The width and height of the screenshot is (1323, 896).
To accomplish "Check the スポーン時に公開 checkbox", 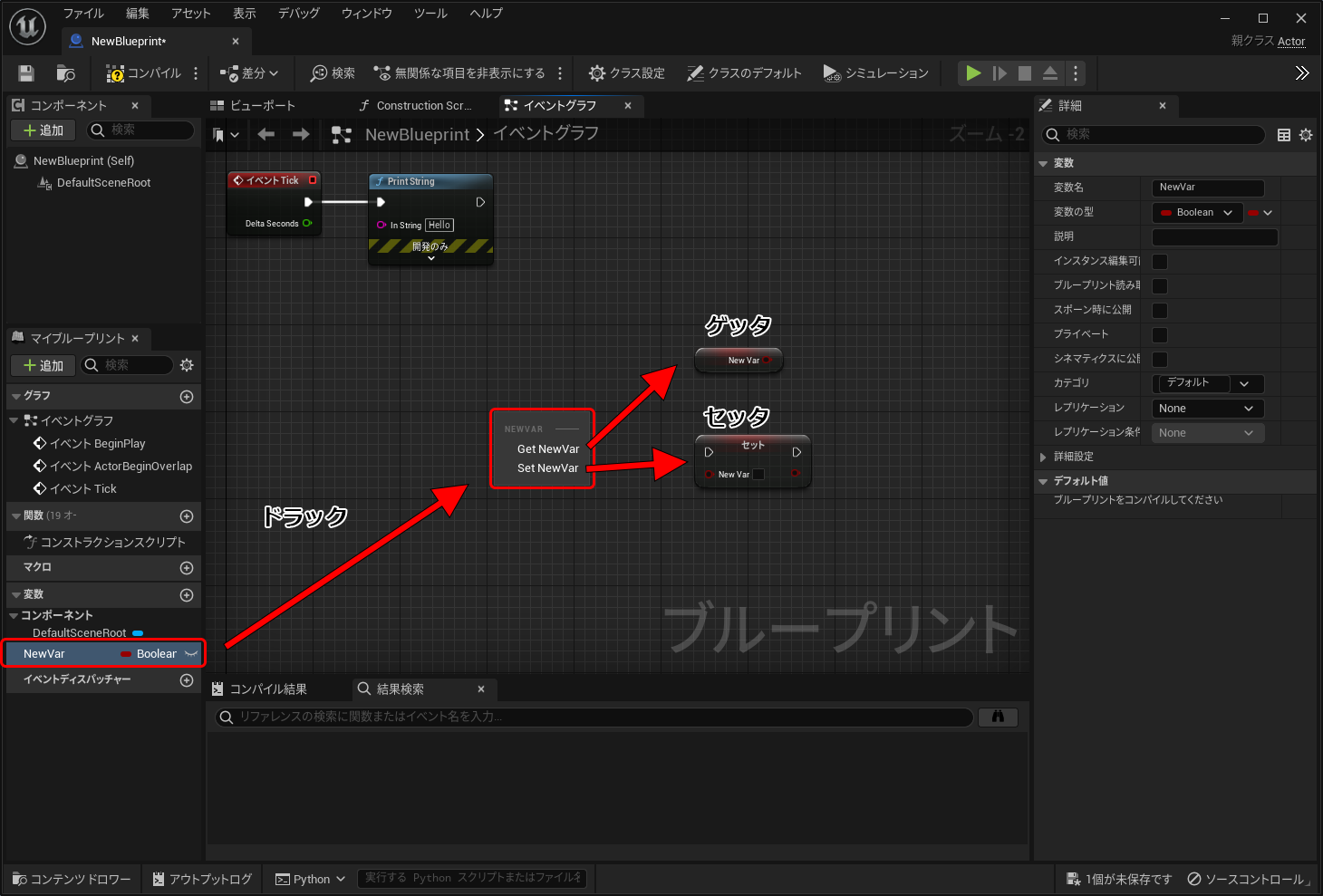I will point(1159,311).
